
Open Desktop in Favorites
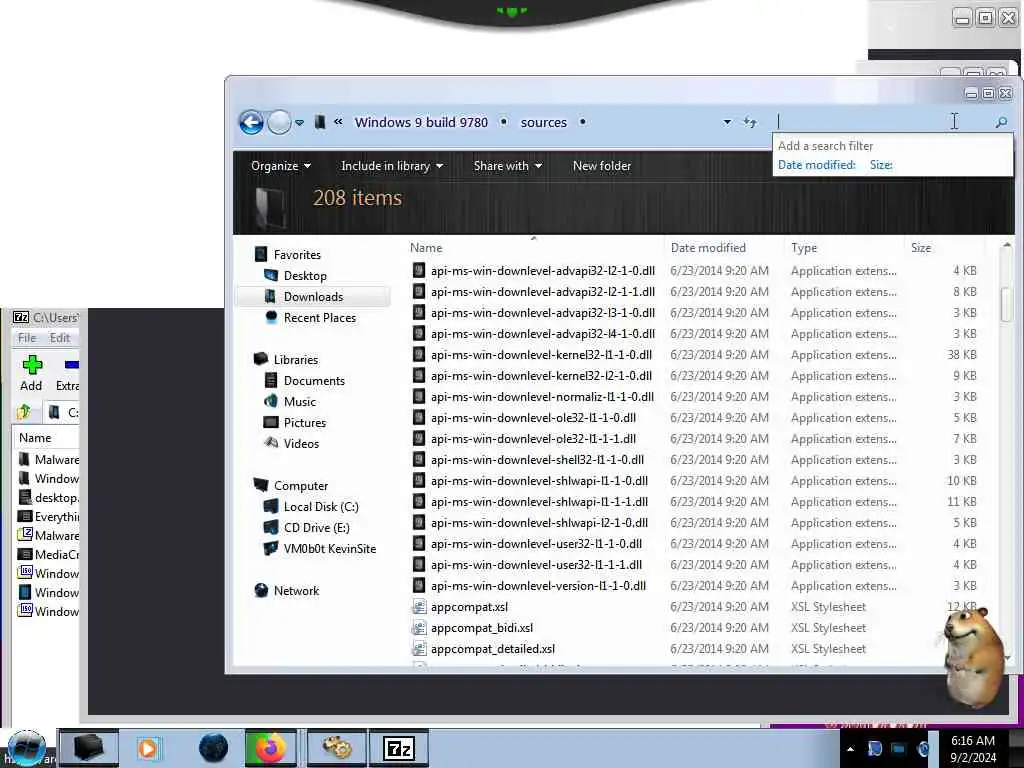(305, 276)
